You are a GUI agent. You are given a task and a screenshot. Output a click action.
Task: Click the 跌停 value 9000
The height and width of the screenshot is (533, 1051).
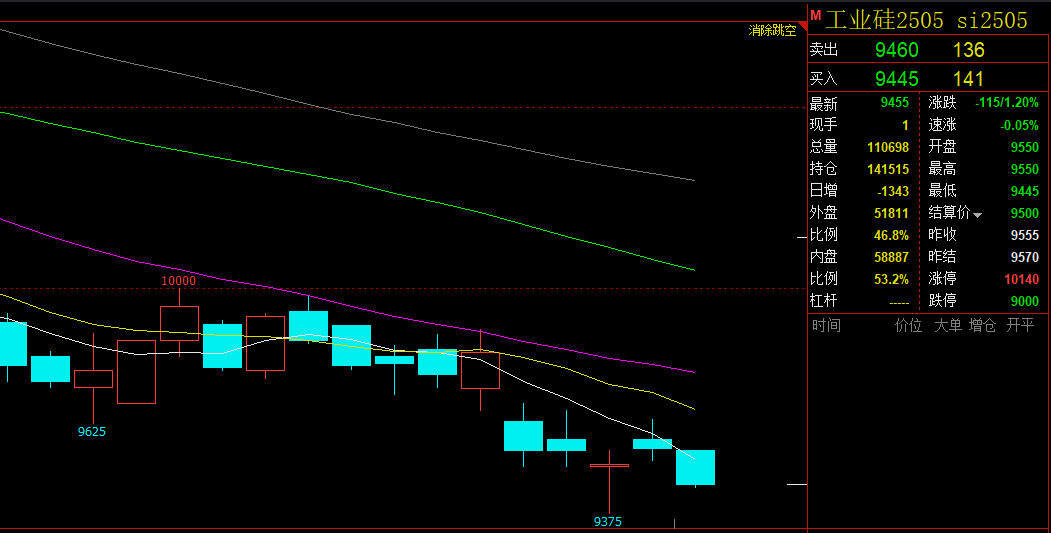click(1025, 301)
